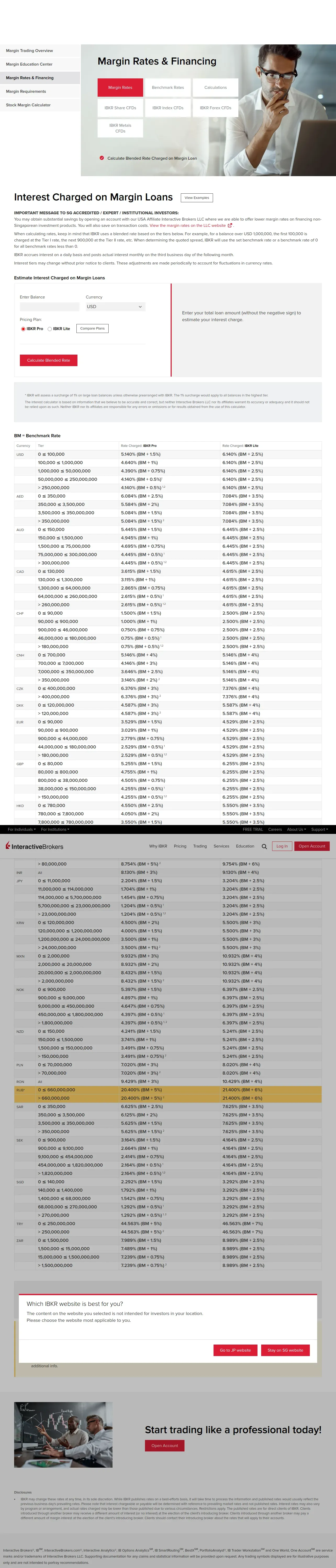
Task: Click the red checkmark icon beside Calculate Blended Rate
Action: pos(101,158)
